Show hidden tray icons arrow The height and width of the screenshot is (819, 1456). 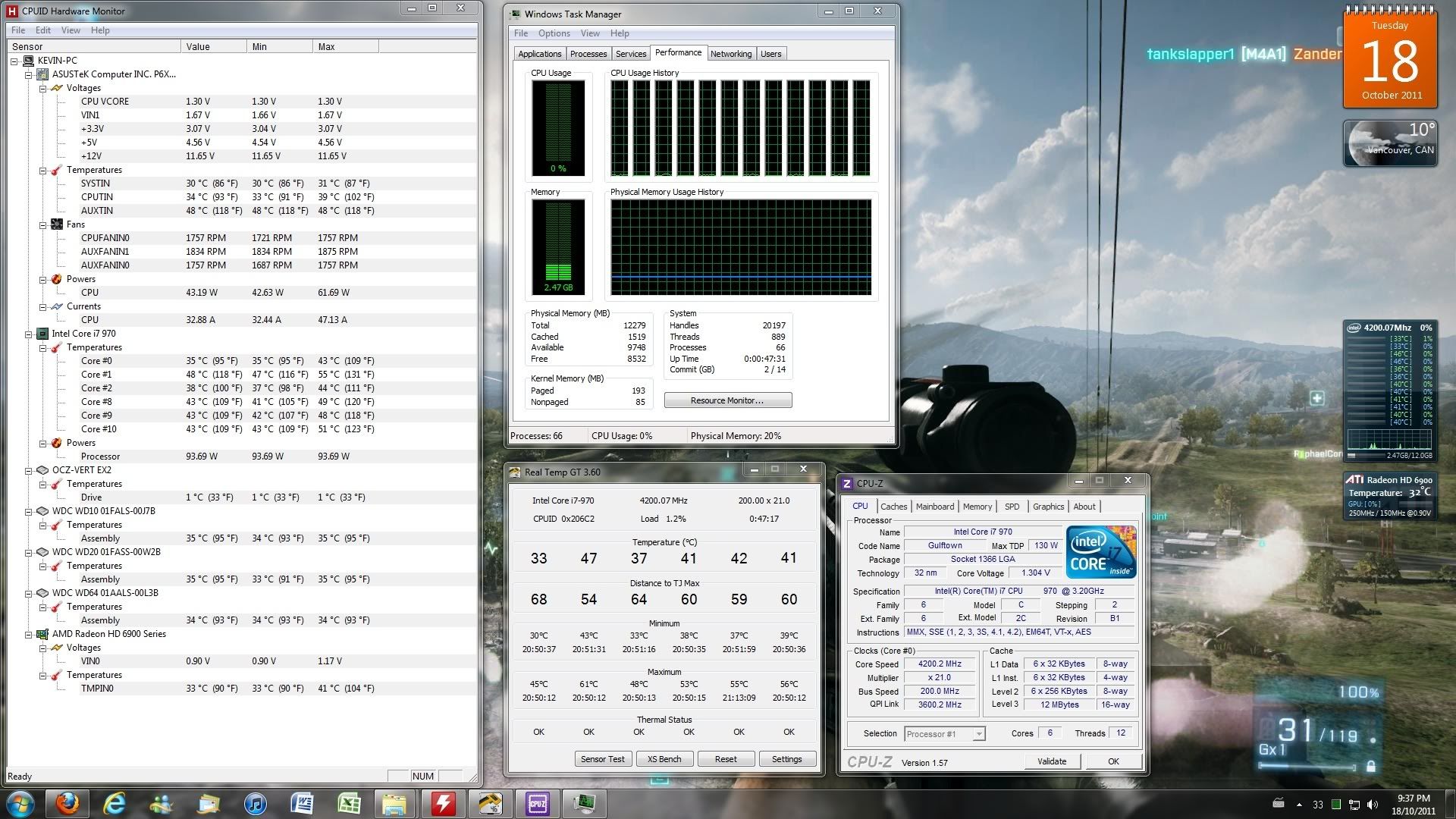(1299, 805)
